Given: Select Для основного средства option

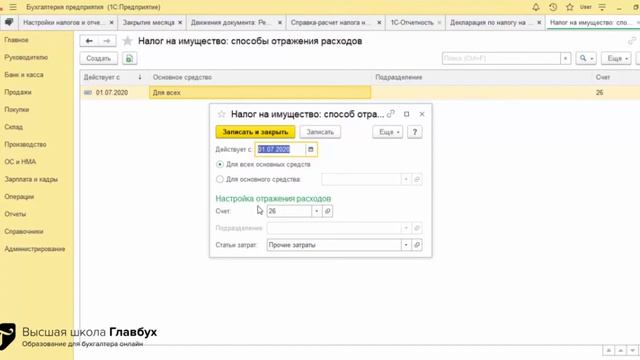Looking at the screenshot, I should 220,179.
